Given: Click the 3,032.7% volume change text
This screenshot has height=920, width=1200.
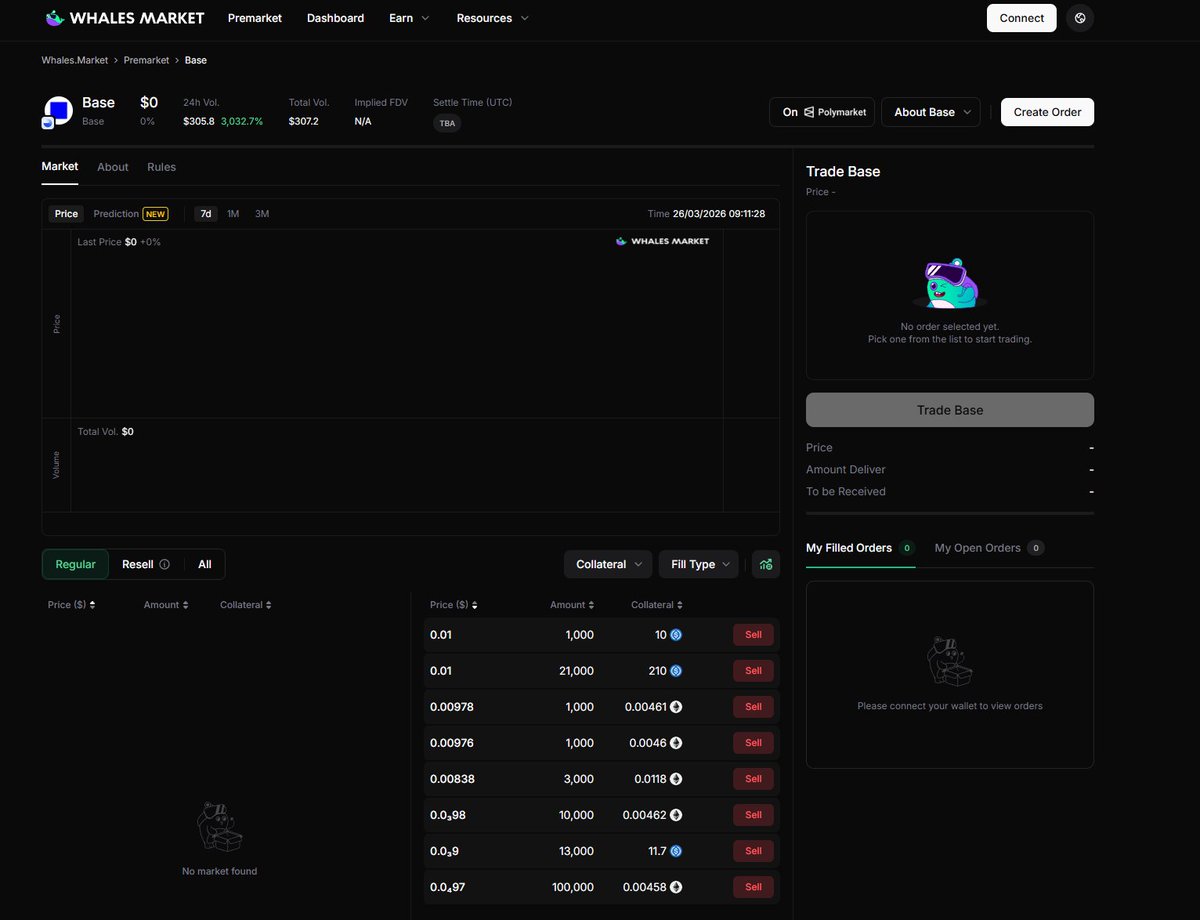Looking at the screenshot, I should pos(242,121).
